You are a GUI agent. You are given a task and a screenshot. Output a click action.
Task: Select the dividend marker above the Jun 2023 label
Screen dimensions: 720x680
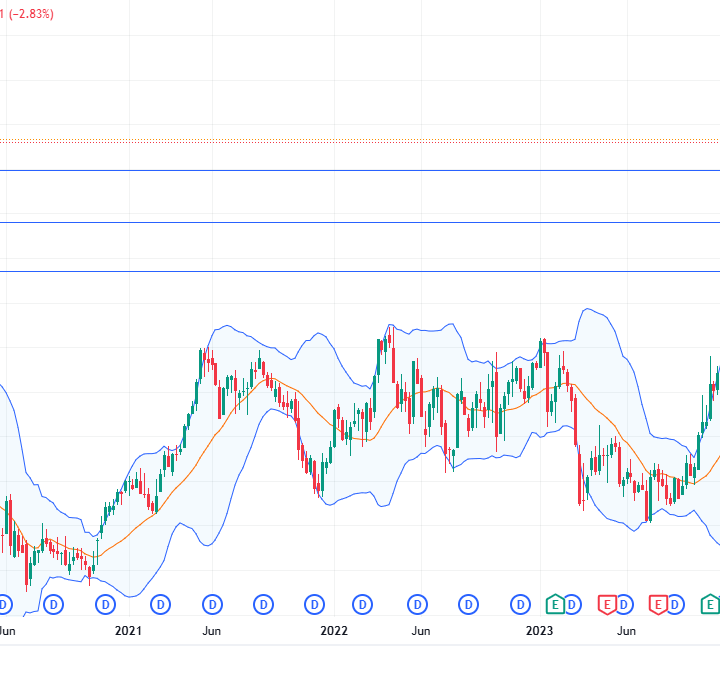click(624, 605)
